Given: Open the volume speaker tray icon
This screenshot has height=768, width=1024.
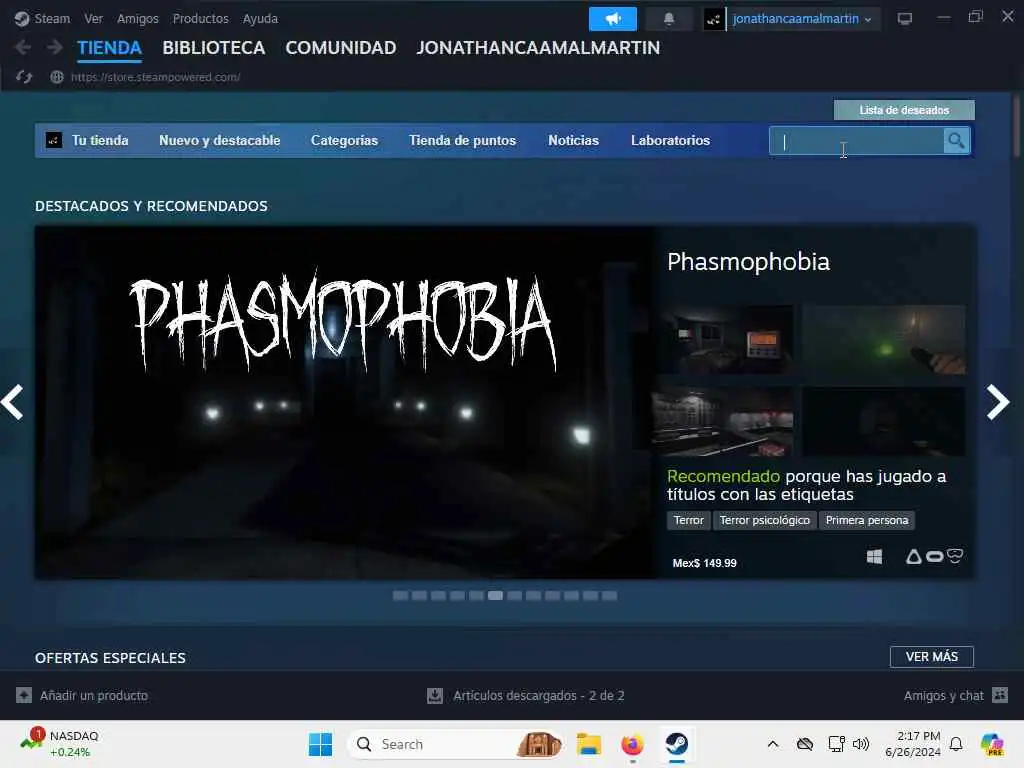Looking at the screenshot, I should (861, 744).
